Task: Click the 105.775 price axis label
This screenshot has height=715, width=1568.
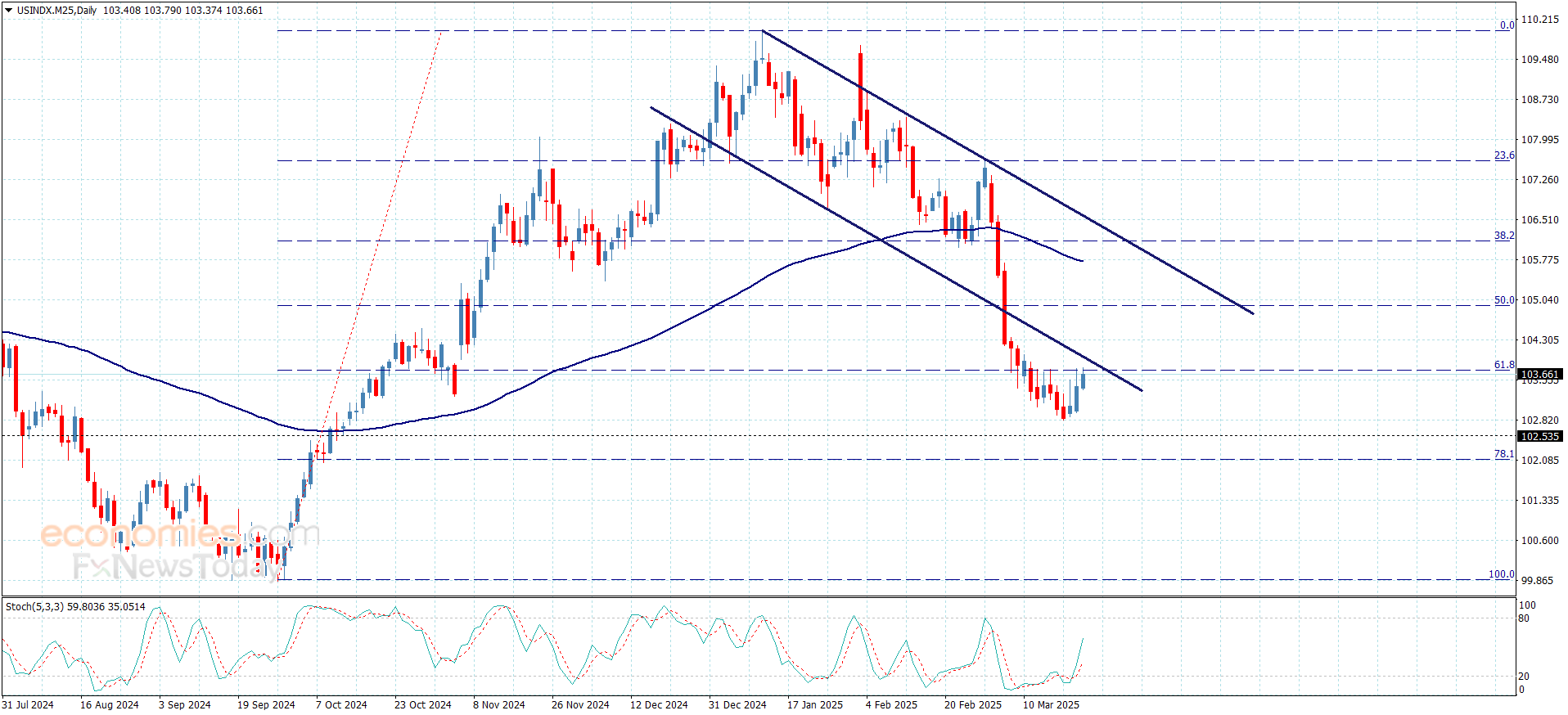Action: (x=1539, y=260)
